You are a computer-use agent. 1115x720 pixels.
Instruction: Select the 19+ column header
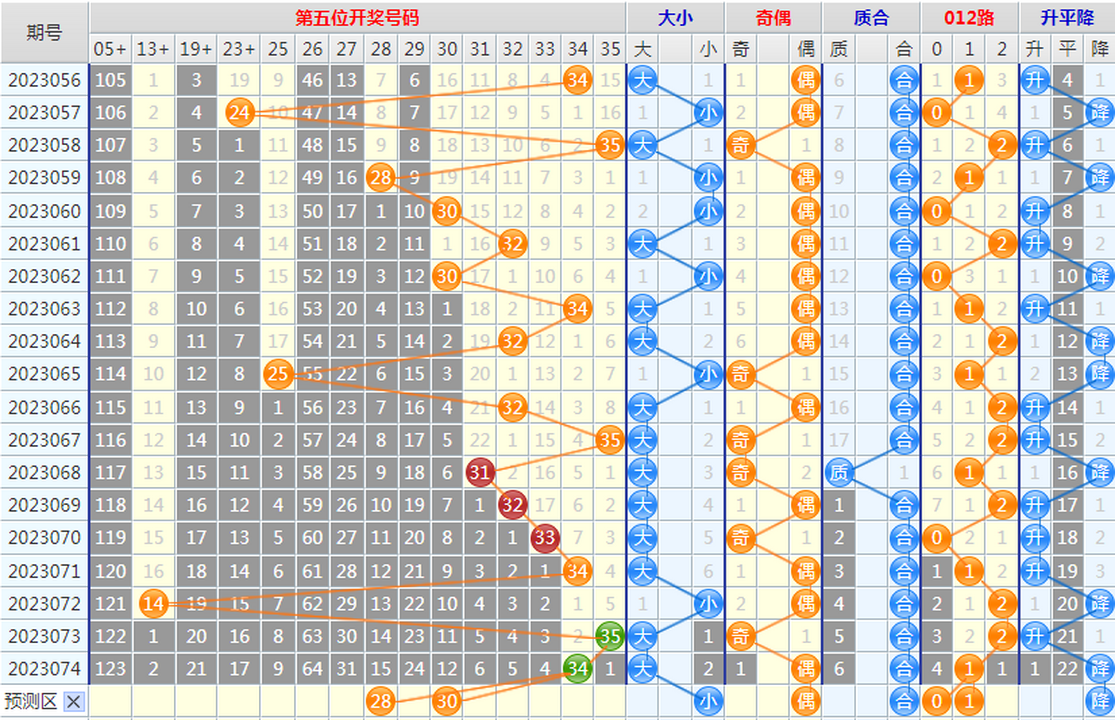tap(196, 49)
